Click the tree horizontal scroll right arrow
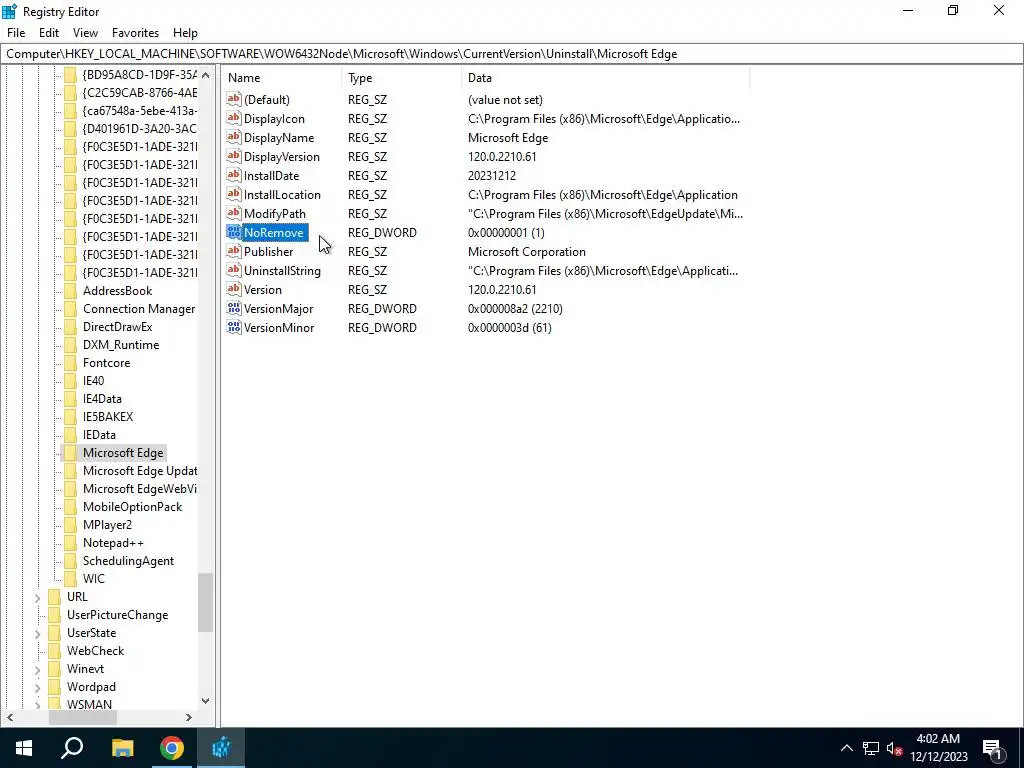The height and width of the screenshot is (768, 1024). pyautogui.click(x=189, y=717)
